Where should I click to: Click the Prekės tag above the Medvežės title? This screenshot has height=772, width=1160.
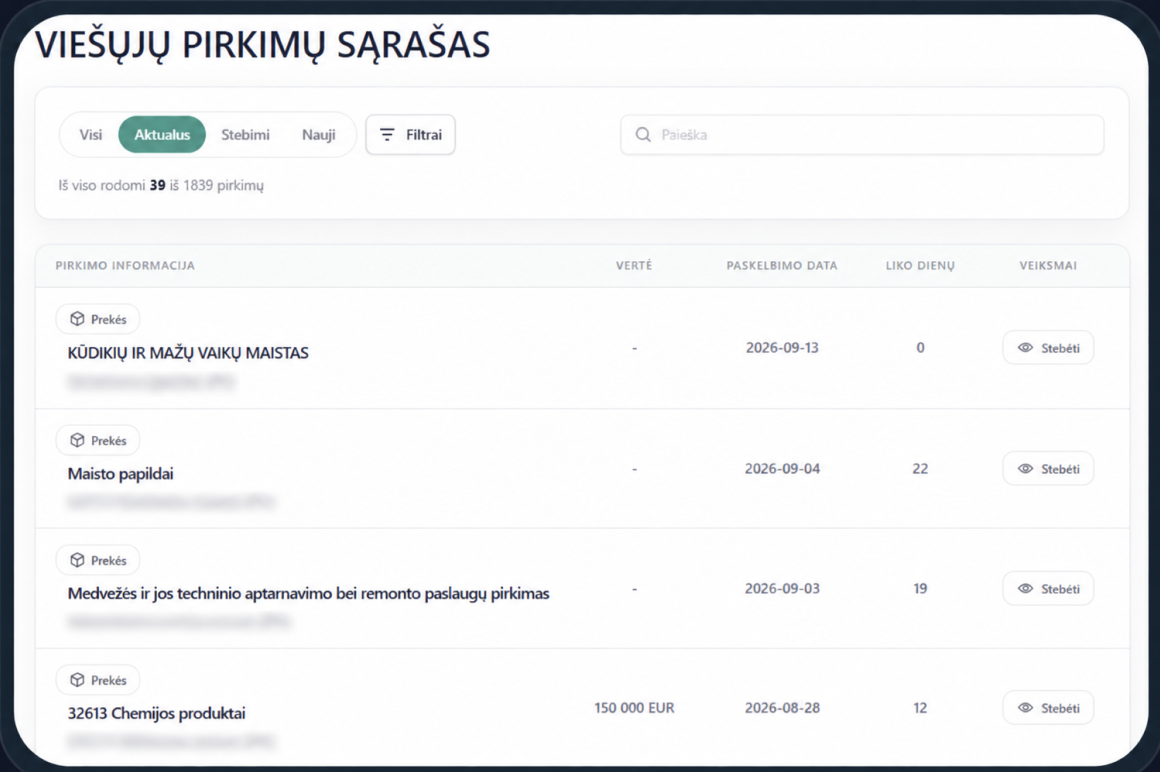98,561
